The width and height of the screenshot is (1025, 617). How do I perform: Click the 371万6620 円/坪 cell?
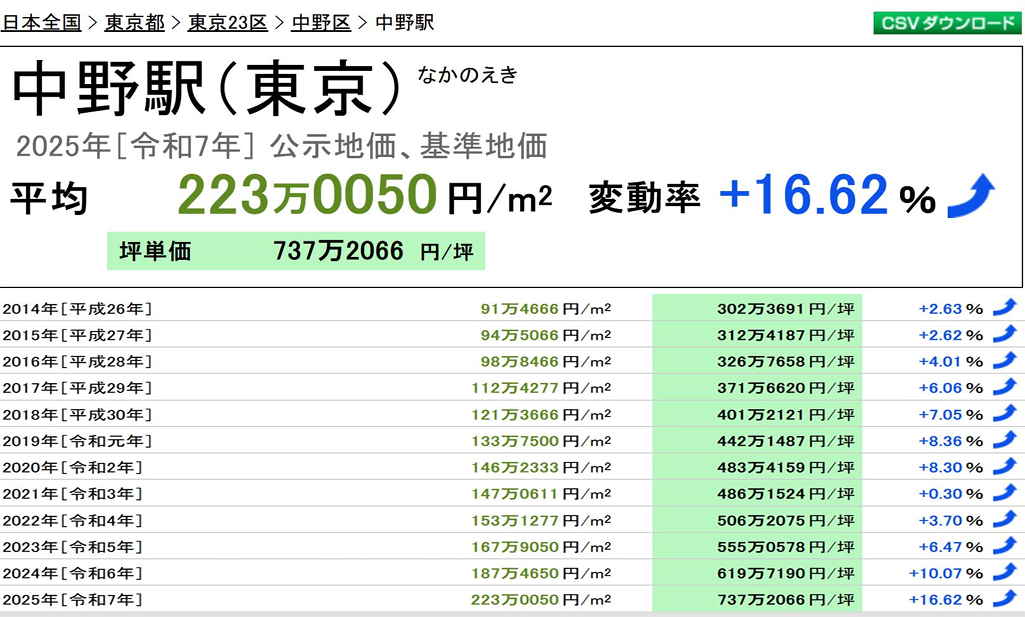pyautogui.click(x=757, y=388)
